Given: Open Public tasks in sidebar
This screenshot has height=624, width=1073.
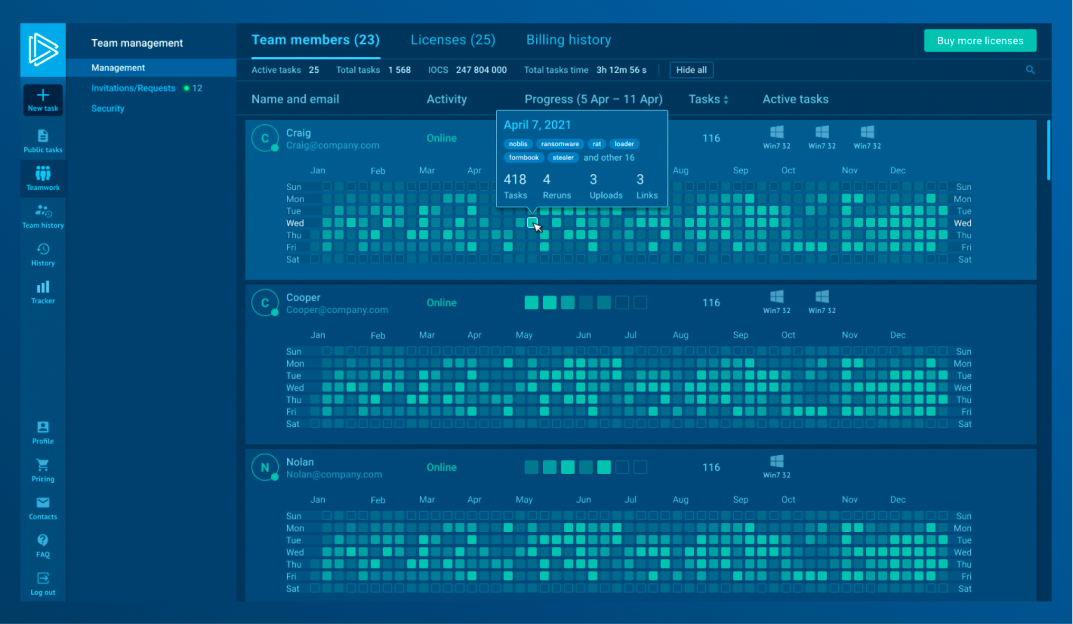Looking at the screenshot, I should (43, 136).
